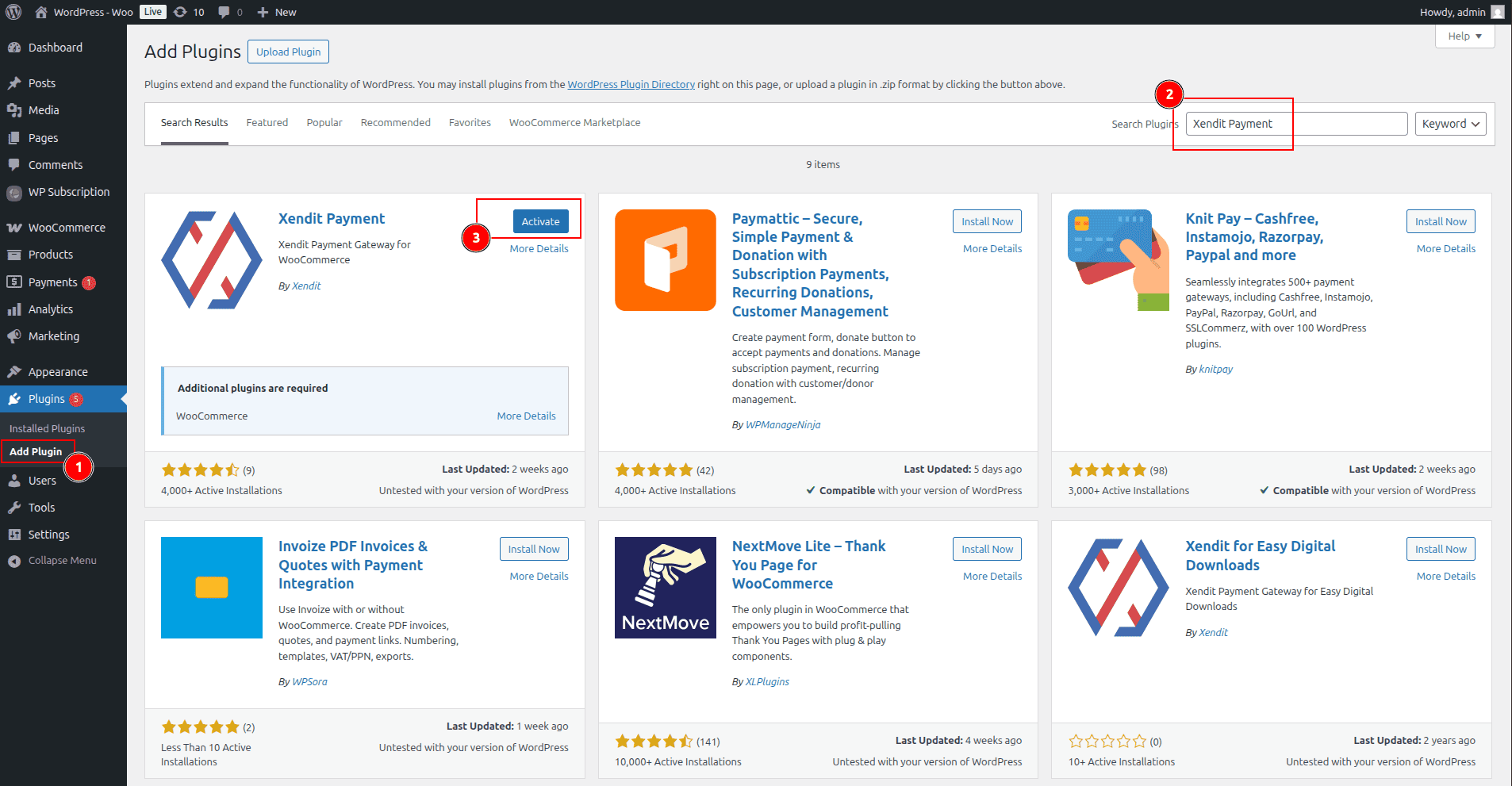Activate the Xendit Payment plugin
This screenshot has height=786, width=1512.
click(540, 221)
